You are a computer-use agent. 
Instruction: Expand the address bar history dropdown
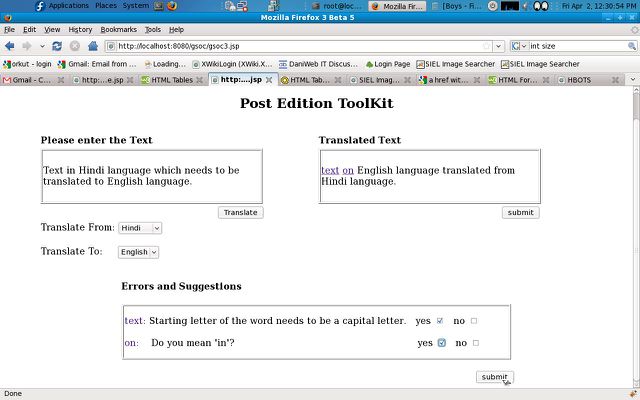499,46
